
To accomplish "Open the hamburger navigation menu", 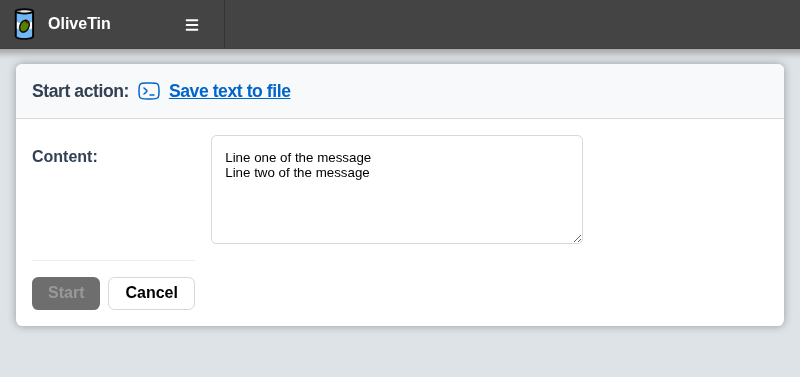I will click(192, 24).
